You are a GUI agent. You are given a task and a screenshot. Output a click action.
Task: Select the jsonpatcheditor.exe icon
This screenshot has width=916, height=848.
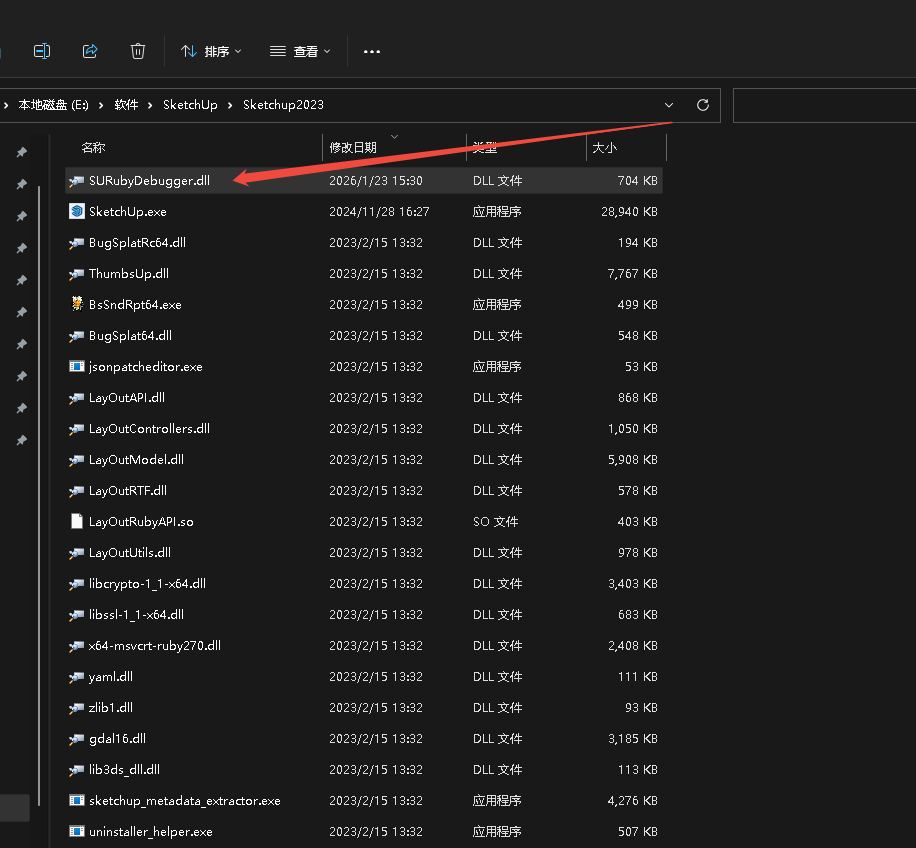(77, 366)
